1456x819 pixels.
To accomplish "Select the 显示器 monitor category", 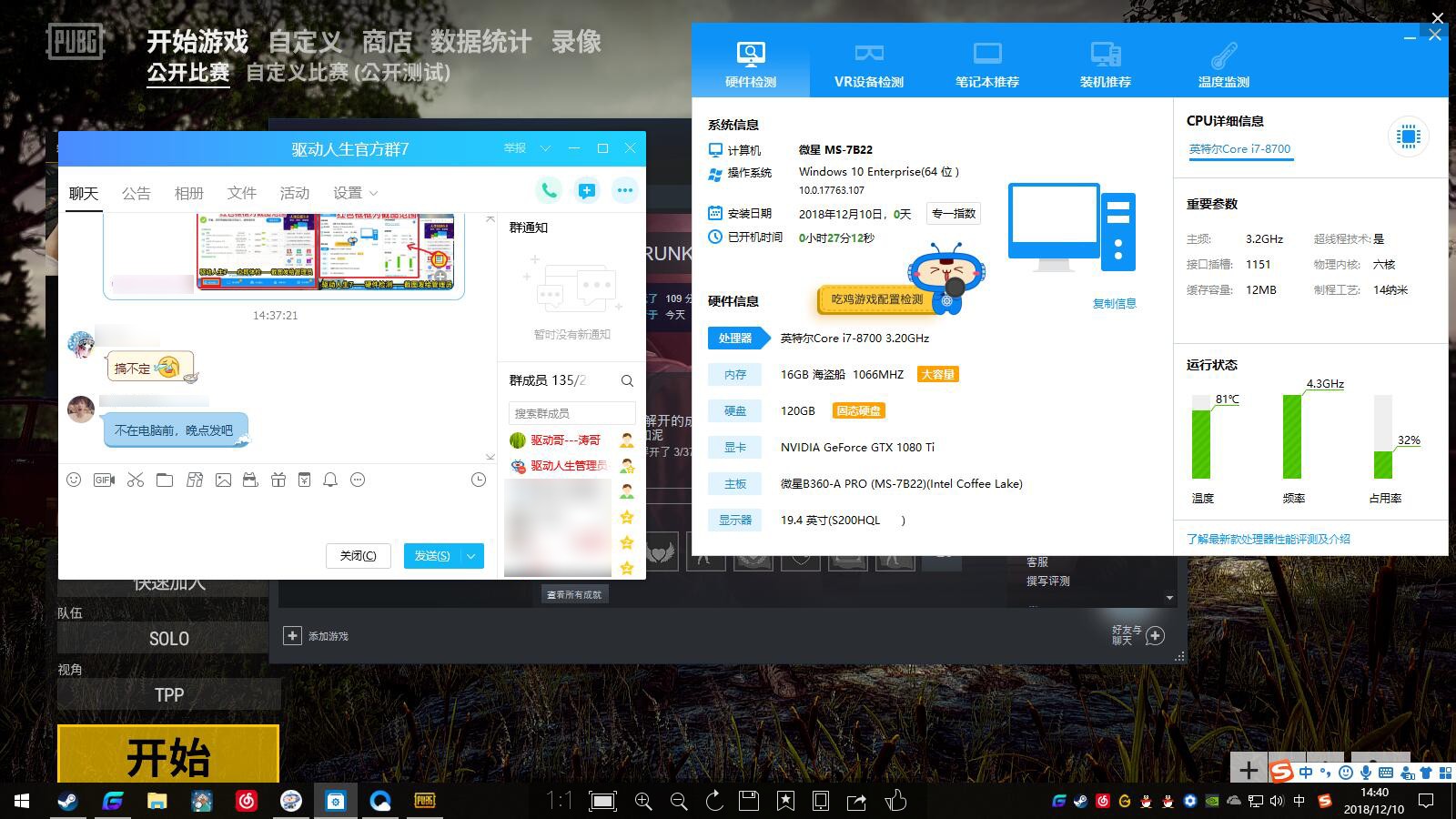I will coord(735,520).
